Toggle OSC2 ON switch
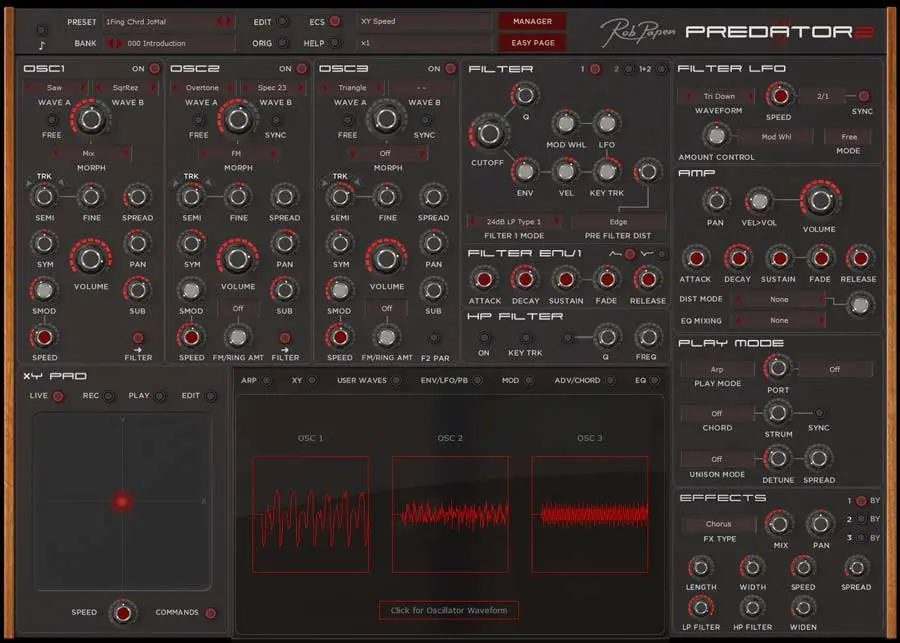Image resolution: width=900 pixels, height=643 pixels. pos(302,68)
